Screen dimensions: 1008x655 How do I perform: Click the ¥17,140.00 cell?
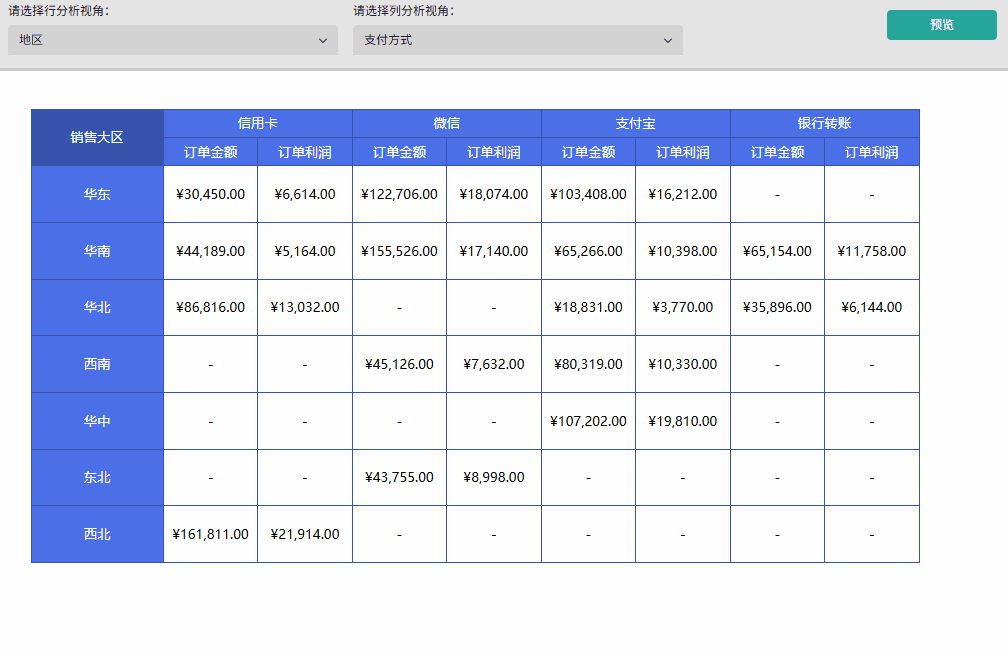pos(494,251)
